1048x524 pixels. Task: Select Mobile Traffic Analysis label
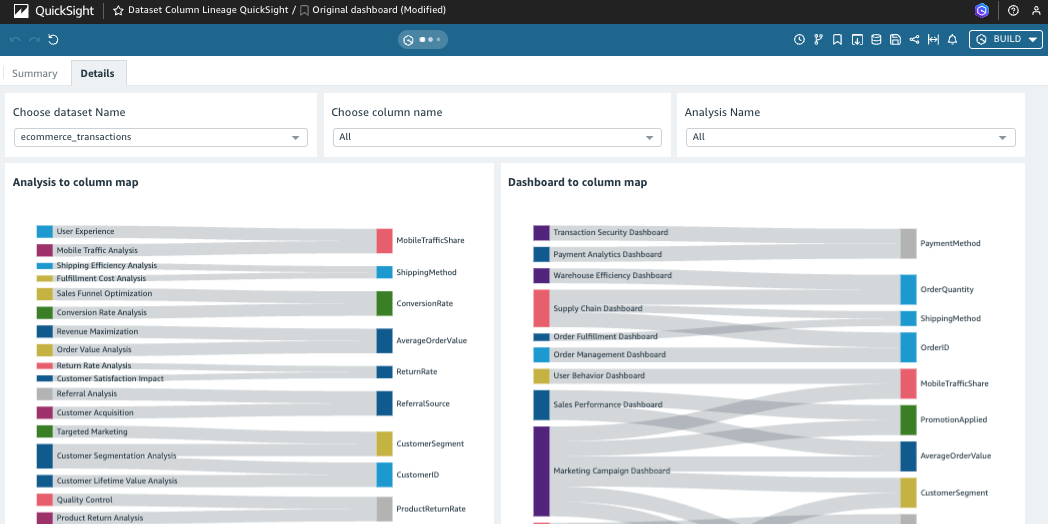97,251
